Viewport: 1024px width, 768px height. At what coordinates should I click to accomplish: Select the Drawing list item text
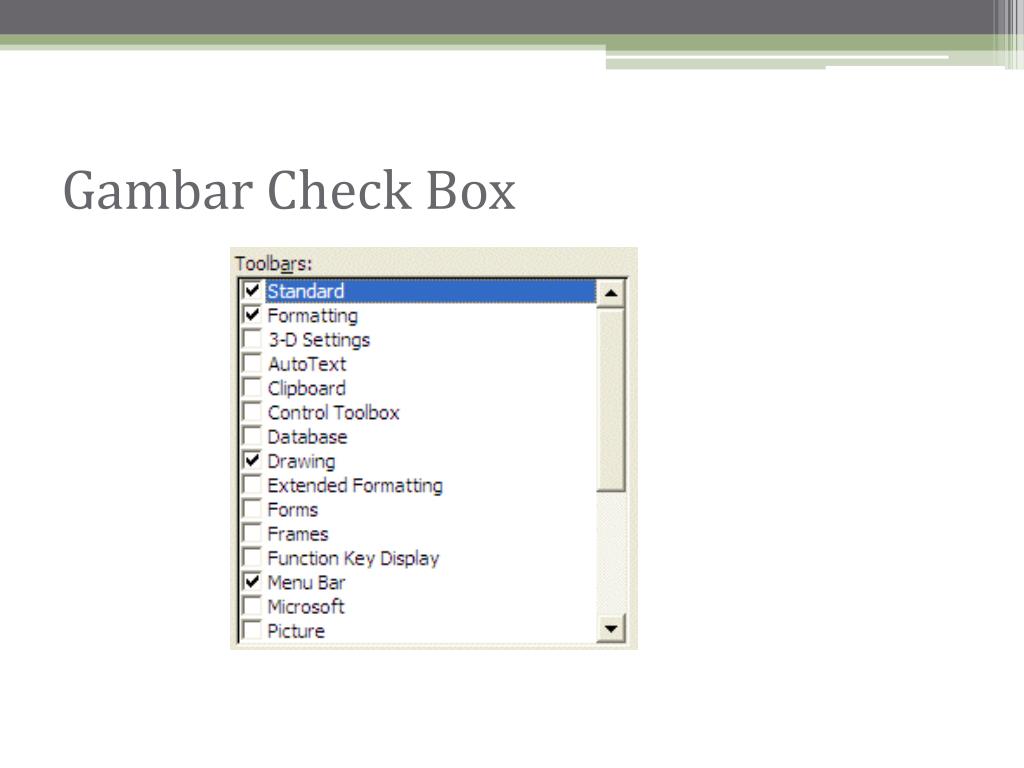pos(302,462)
